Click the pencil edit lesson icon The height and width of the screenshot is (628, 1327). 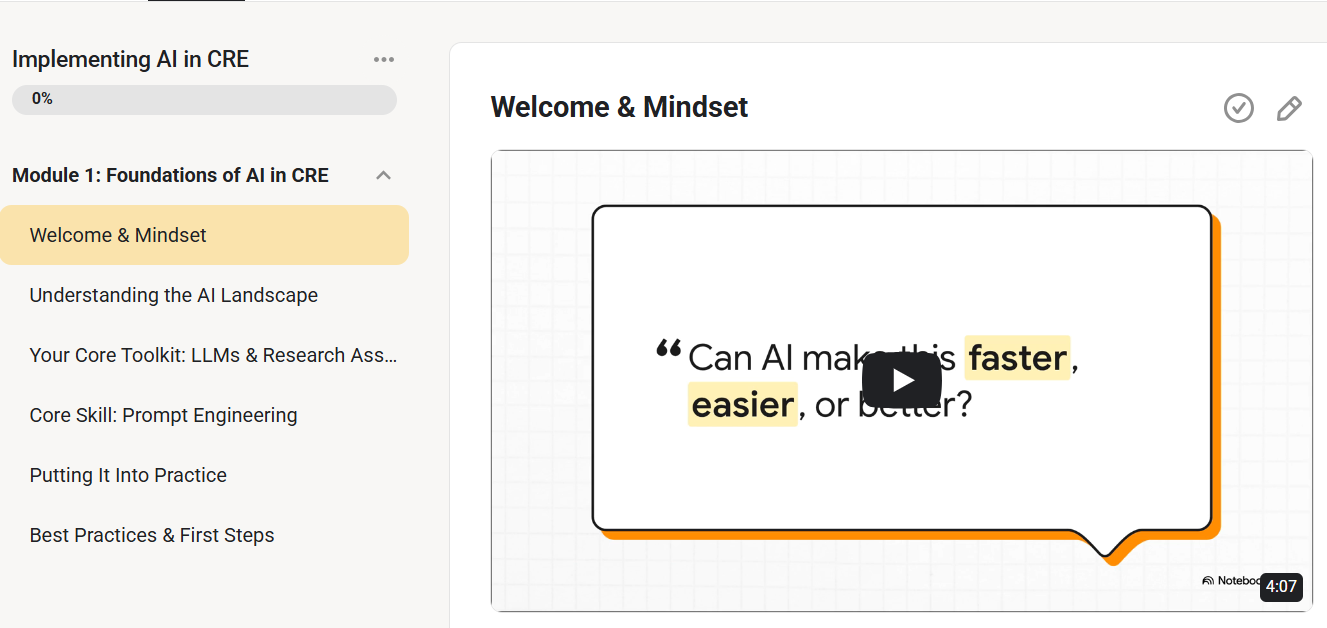[x=1289, y=108]
